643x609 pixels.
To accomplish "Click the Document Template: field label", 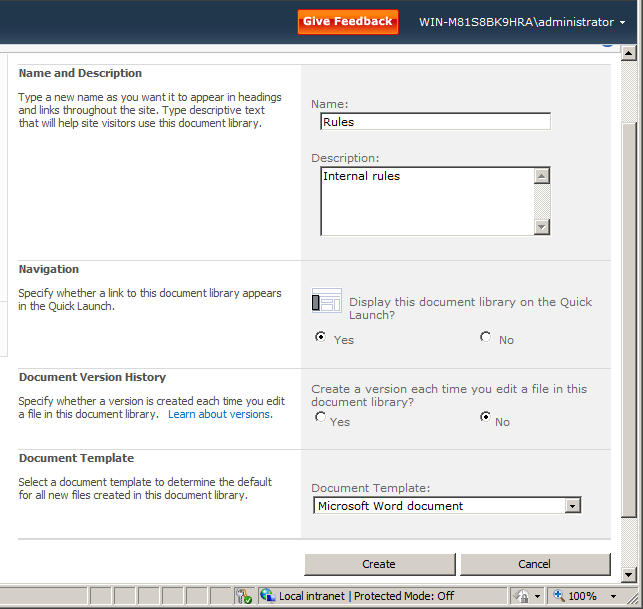I will (x=371, y=488).
